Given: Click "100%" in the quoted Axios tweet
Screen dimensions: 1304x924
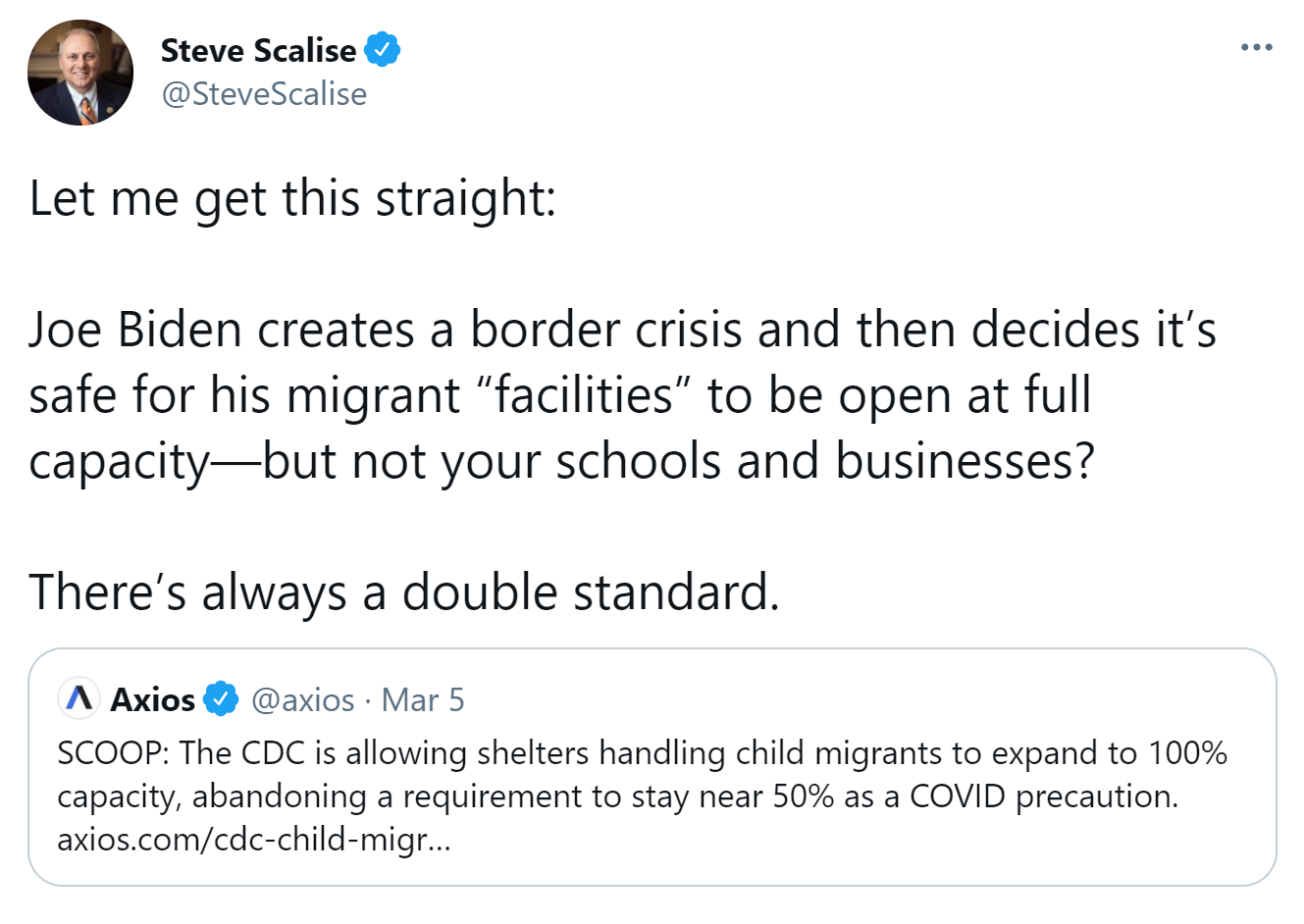Looking at the screenshot, I should tap(1187, 753).
